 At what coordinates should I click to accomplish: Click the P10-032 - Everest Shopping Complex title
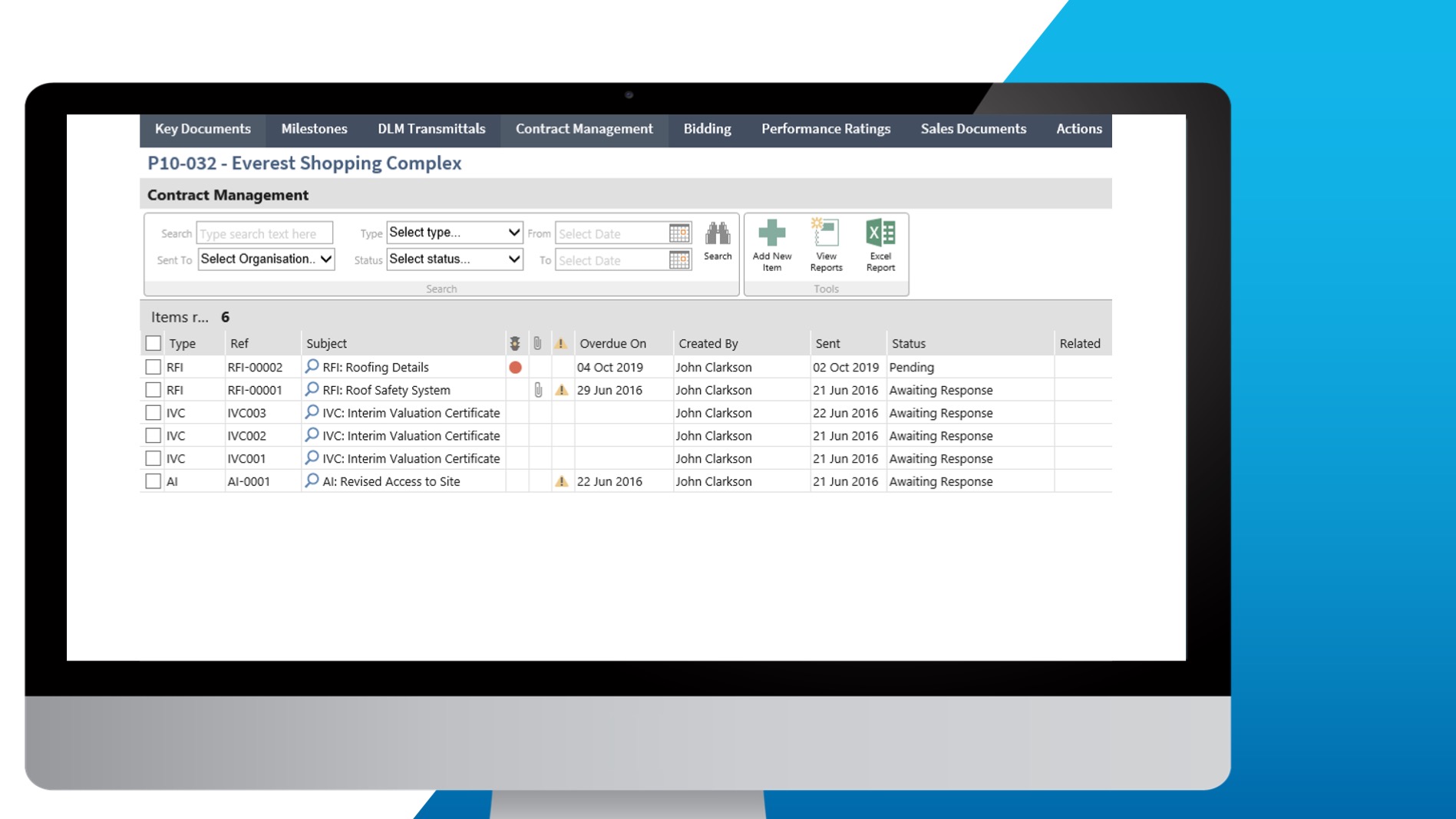tap(304, 163)
